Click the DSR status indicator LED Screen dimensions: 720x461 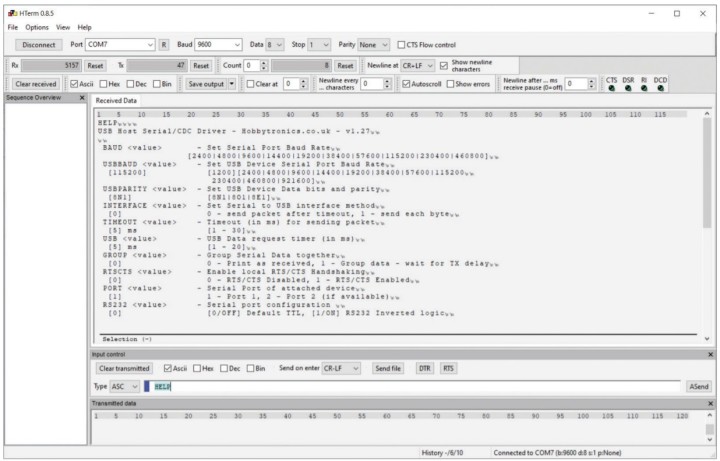pos(628,88)
